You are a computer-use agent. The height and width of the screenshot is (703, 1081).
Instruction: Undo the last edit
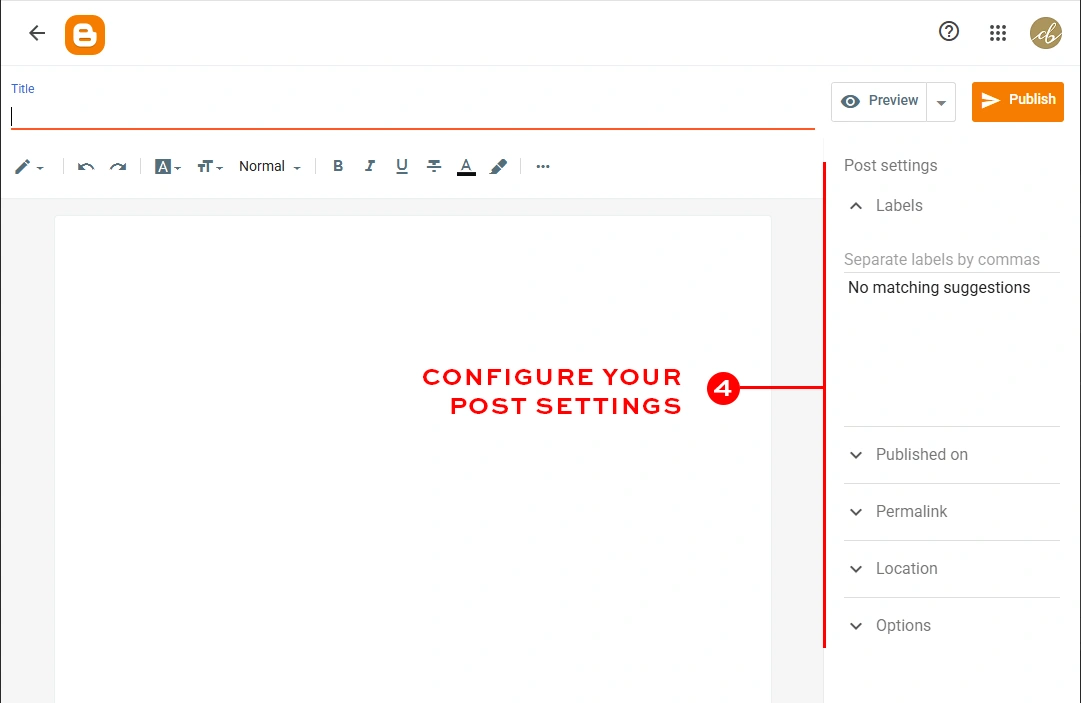point(85,166)
